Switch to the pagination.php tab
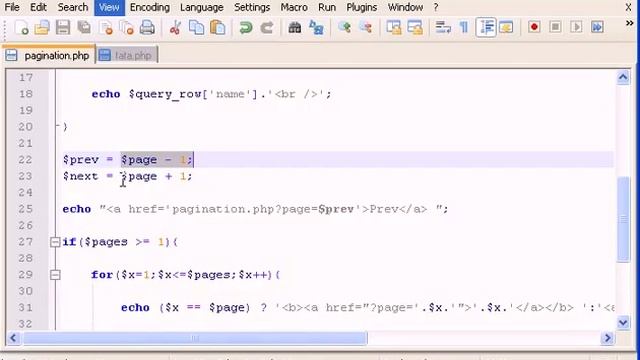The width and height of the screenshot is (640, 360). tap(48, 55)
